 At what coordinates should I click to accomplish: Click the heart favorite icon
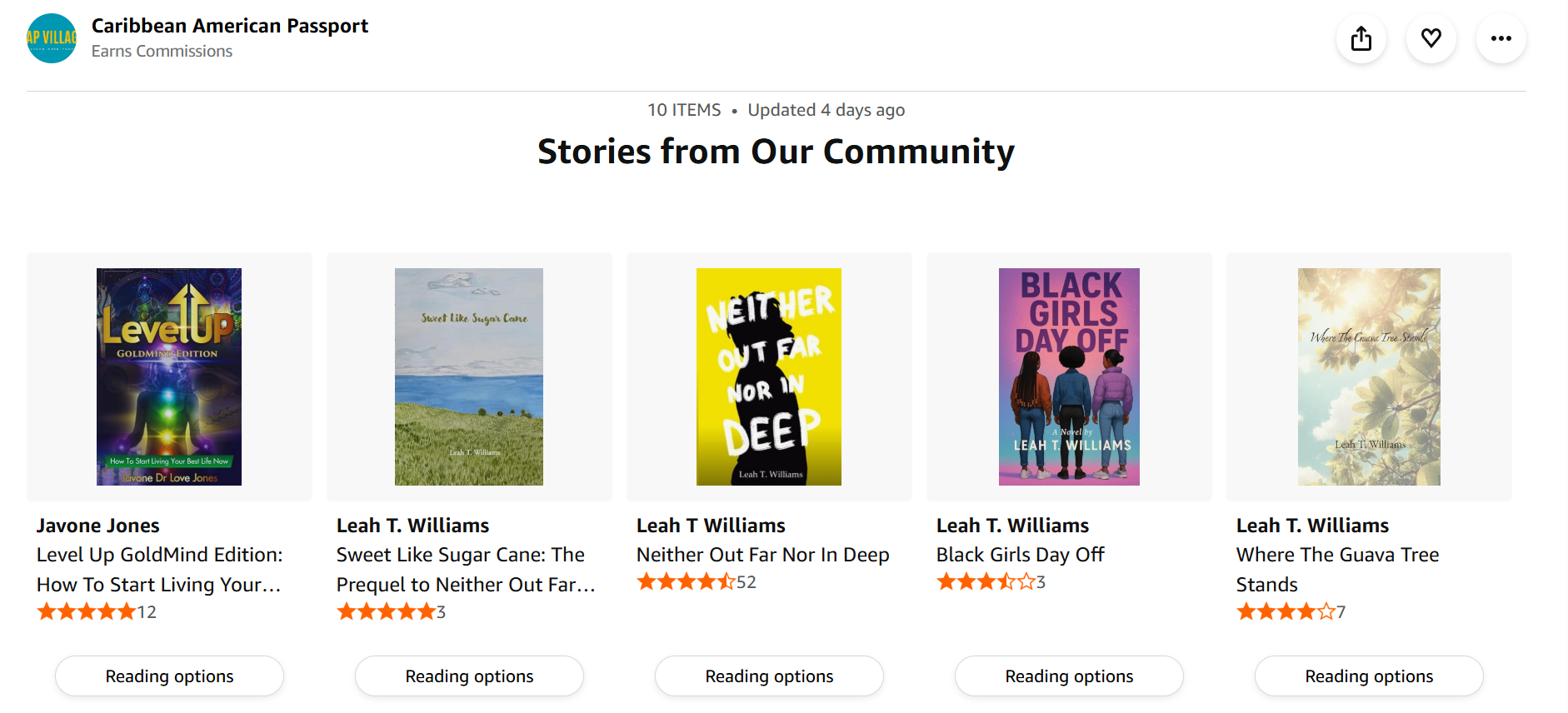[1431, 38]
